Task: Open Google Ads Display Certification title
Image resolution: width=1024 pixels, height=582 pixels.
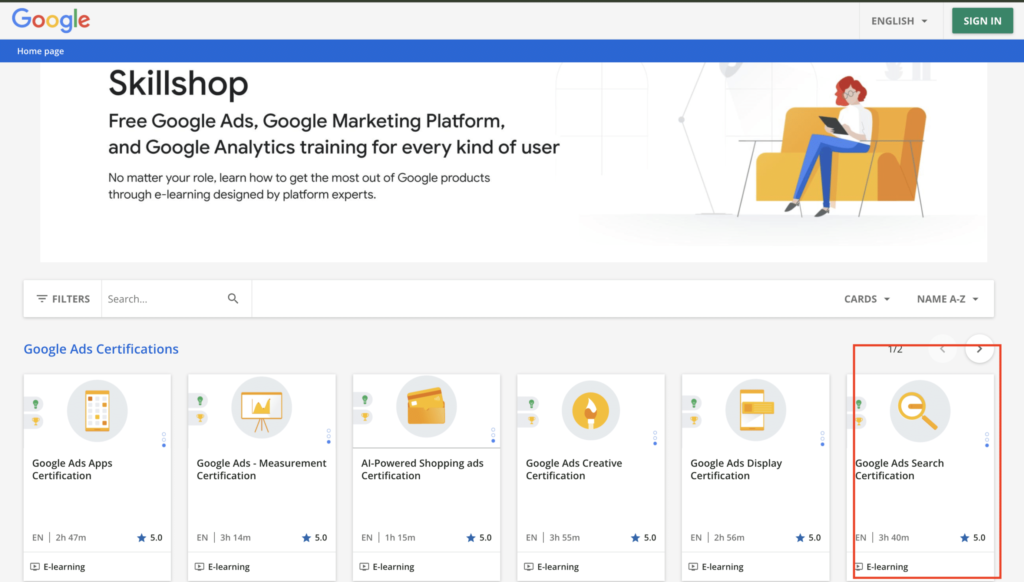Action: [x=736, y=469]
